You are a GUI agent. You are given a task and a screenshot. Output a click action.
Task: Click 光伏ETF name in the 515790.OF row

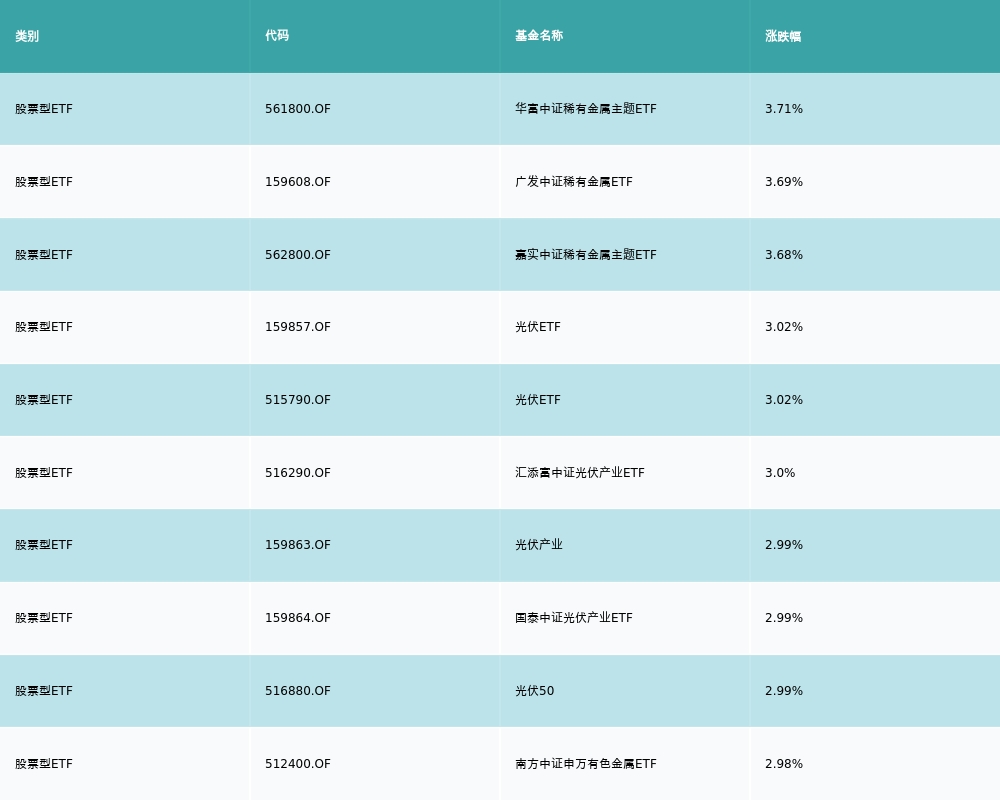tap(538, 400)
